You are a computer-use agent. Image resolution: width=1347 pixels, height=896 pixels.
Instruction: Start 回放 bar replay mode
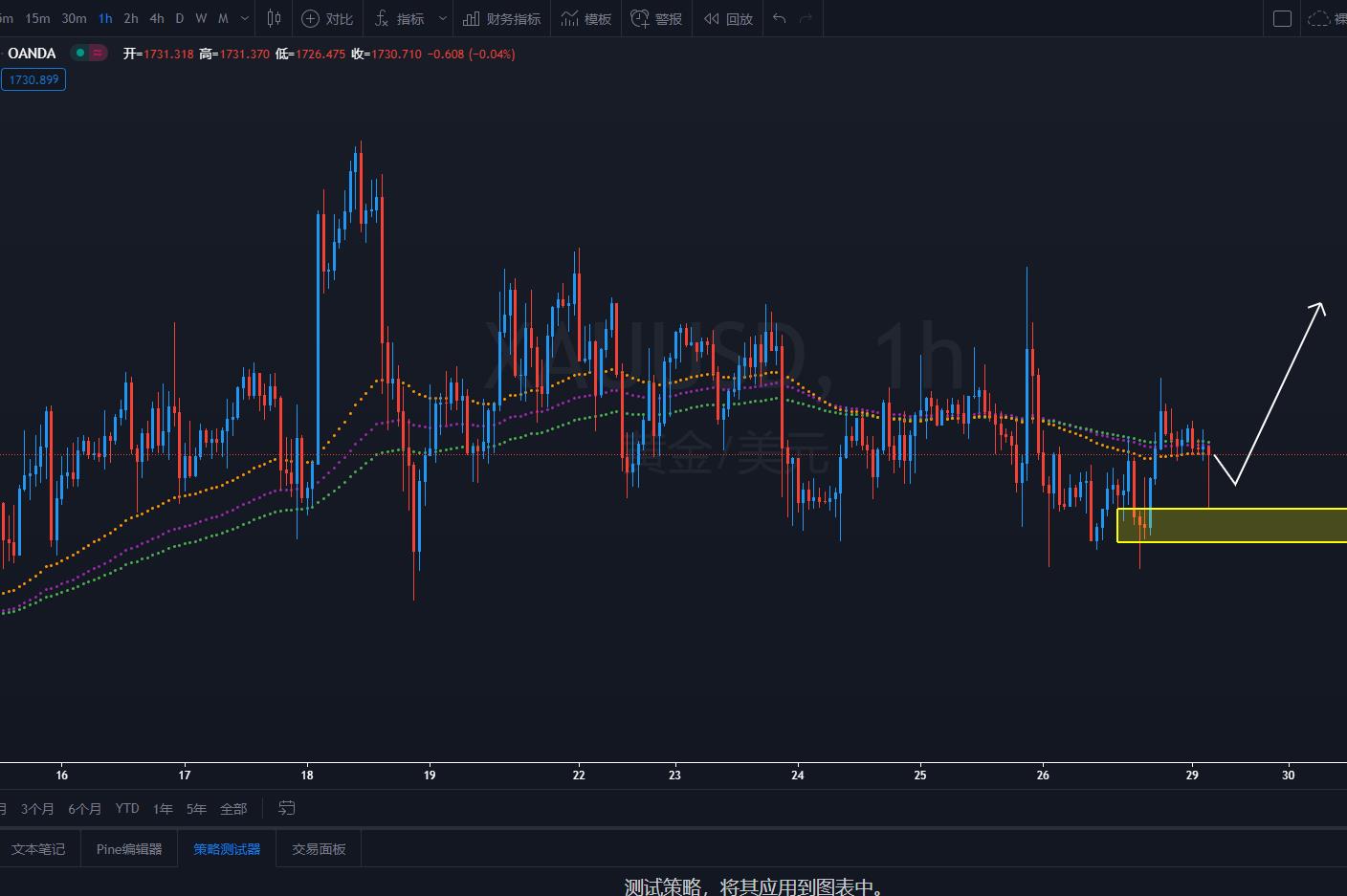tap(728, 18)
